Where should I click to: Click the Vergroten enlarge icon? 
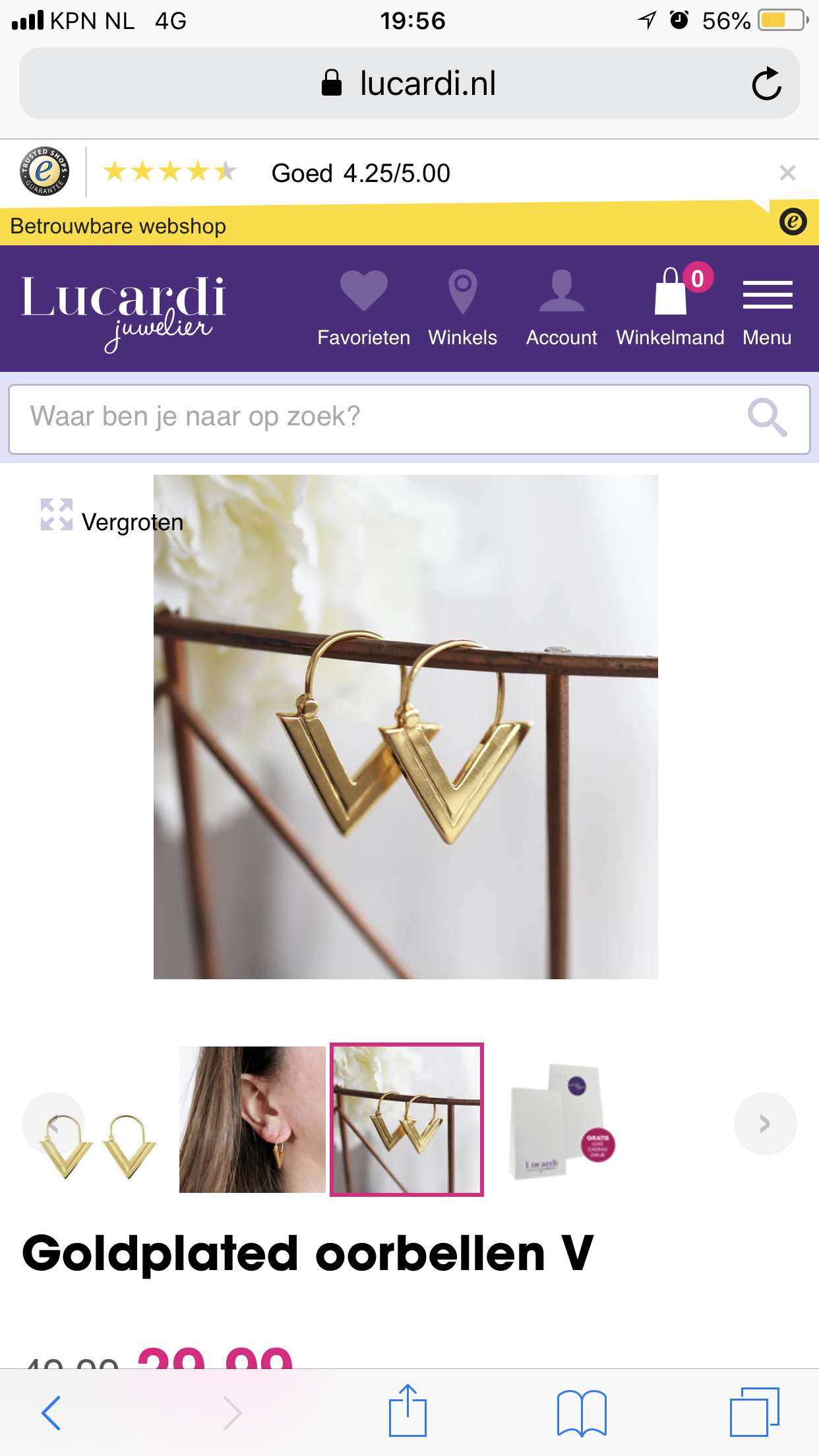point(57,514)
